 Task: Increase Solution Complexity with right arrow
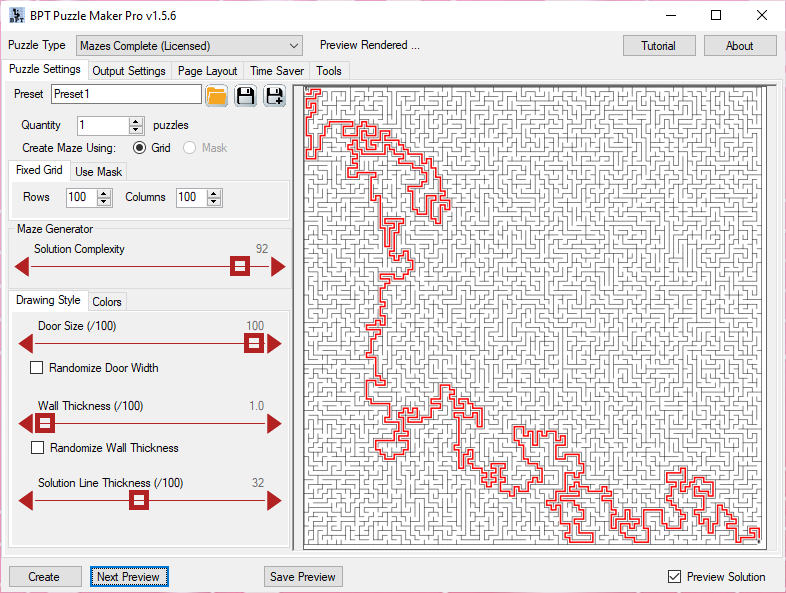click(x=278, y=267)
